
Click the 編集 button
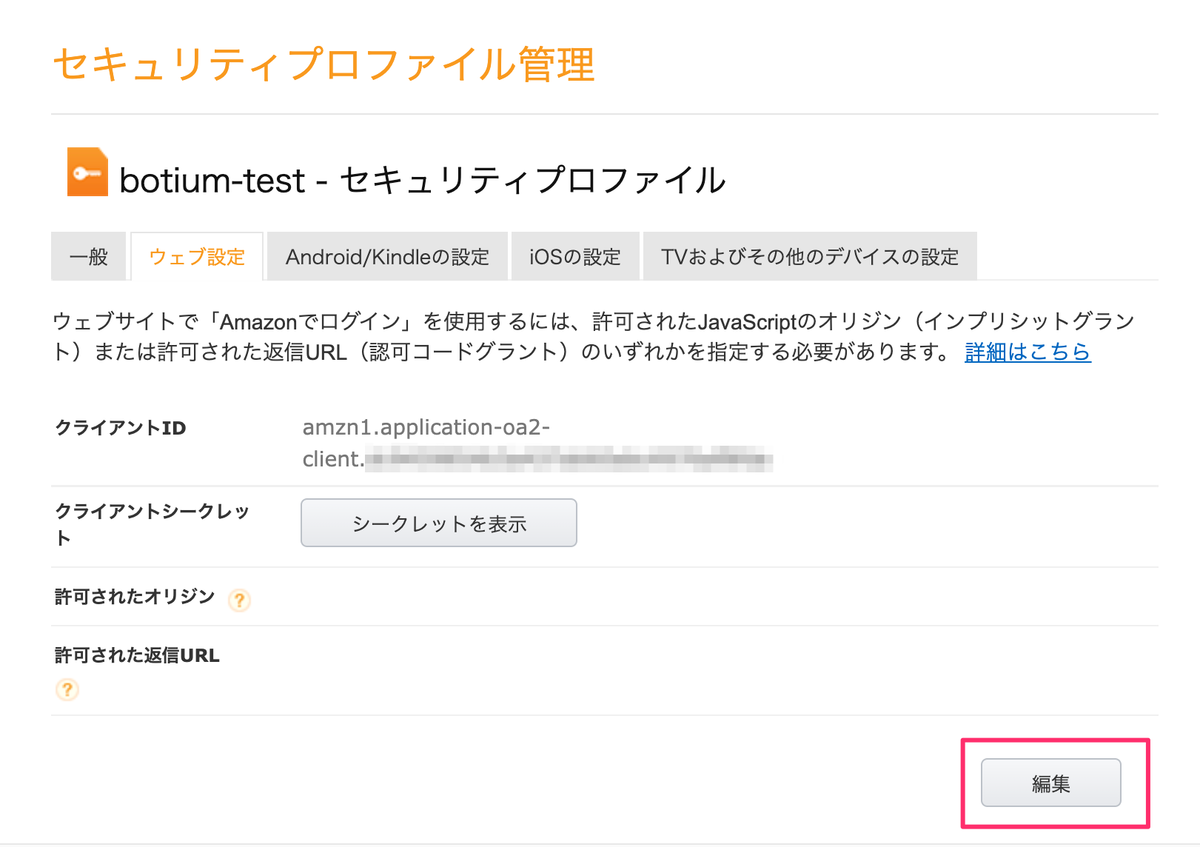1051,783
